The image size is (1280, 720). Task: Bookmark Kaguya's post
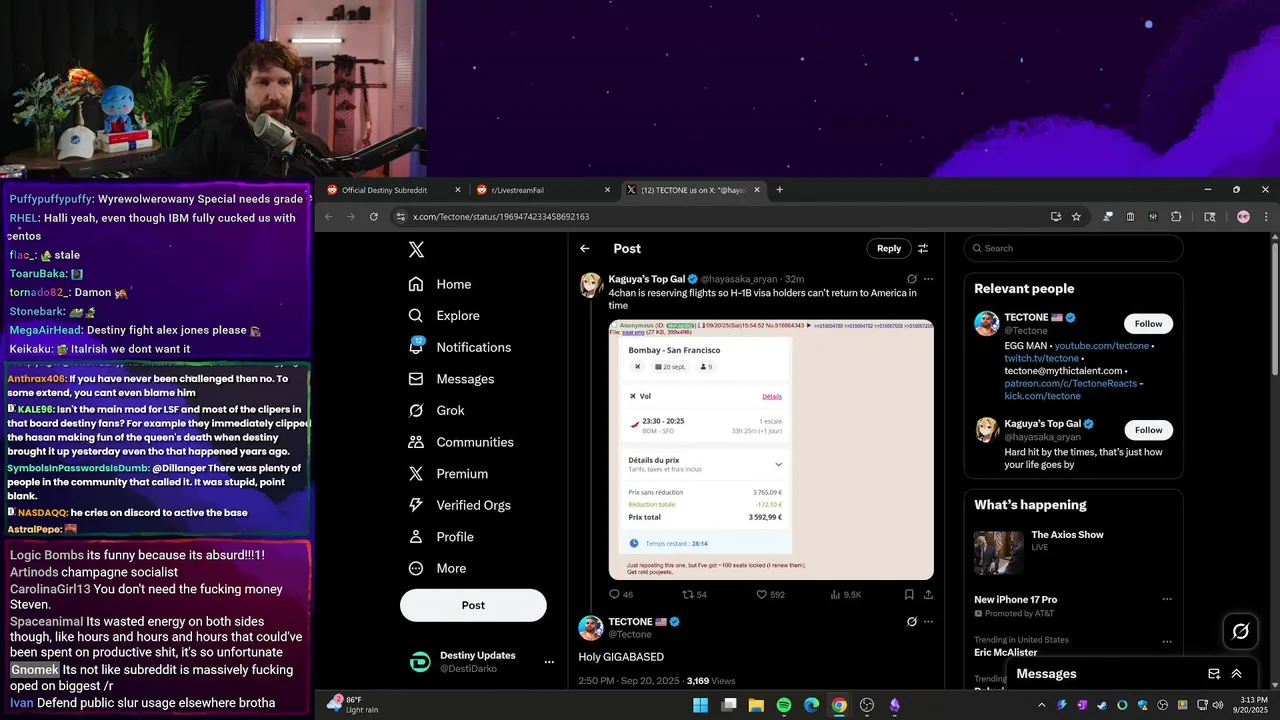pos(909,594)
